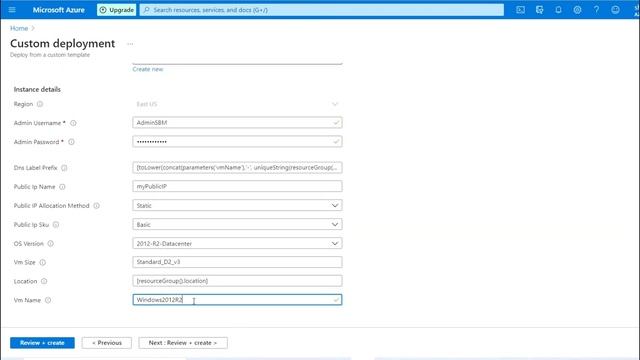Show info tooltip for Dns Label Prefix
The image size is (640, 360).
point(64,168)
